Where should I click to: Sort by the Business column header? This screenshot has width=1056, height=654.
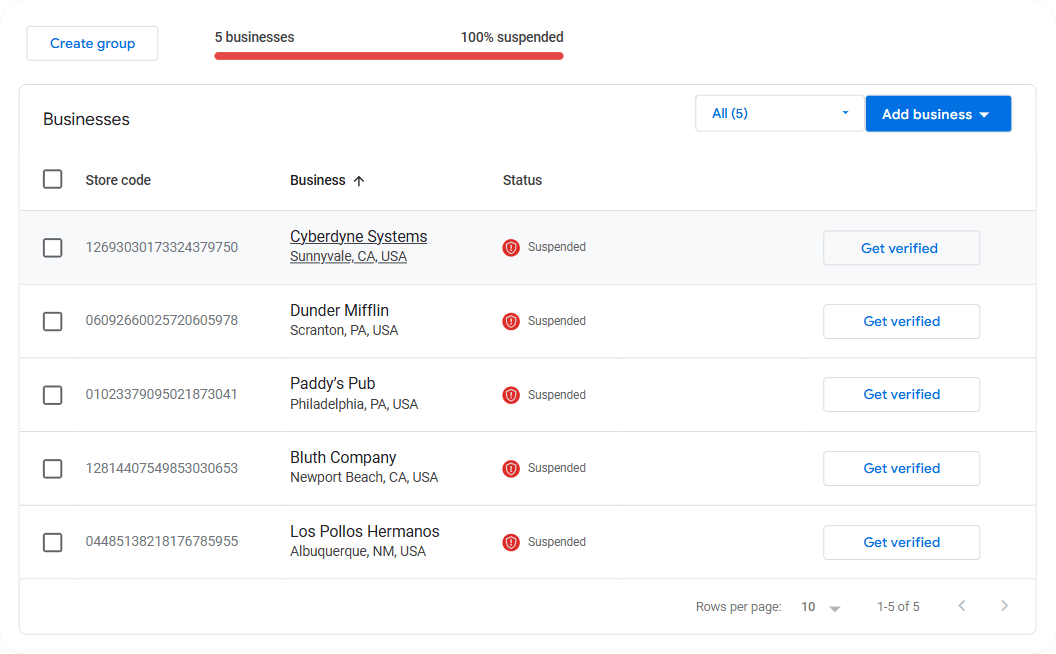point(317,180)
